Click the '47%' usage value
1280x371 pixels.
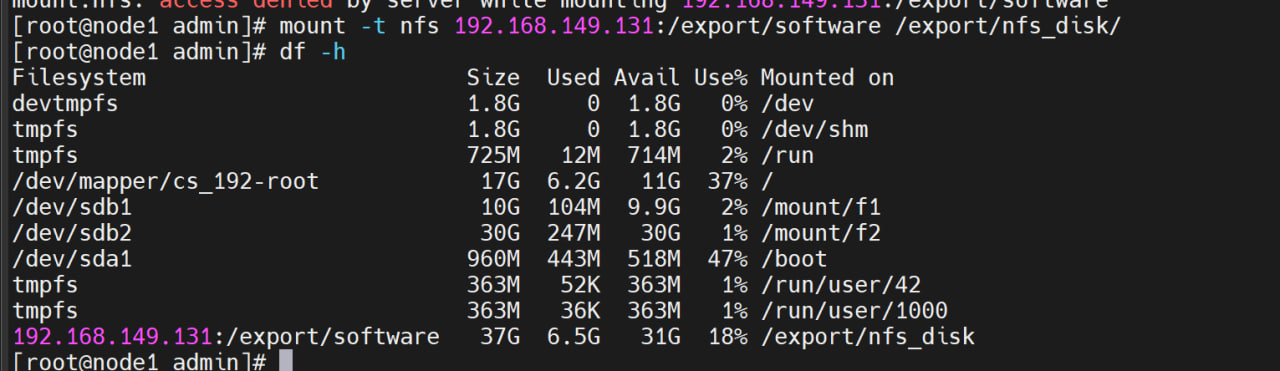(x=727, y=259)
